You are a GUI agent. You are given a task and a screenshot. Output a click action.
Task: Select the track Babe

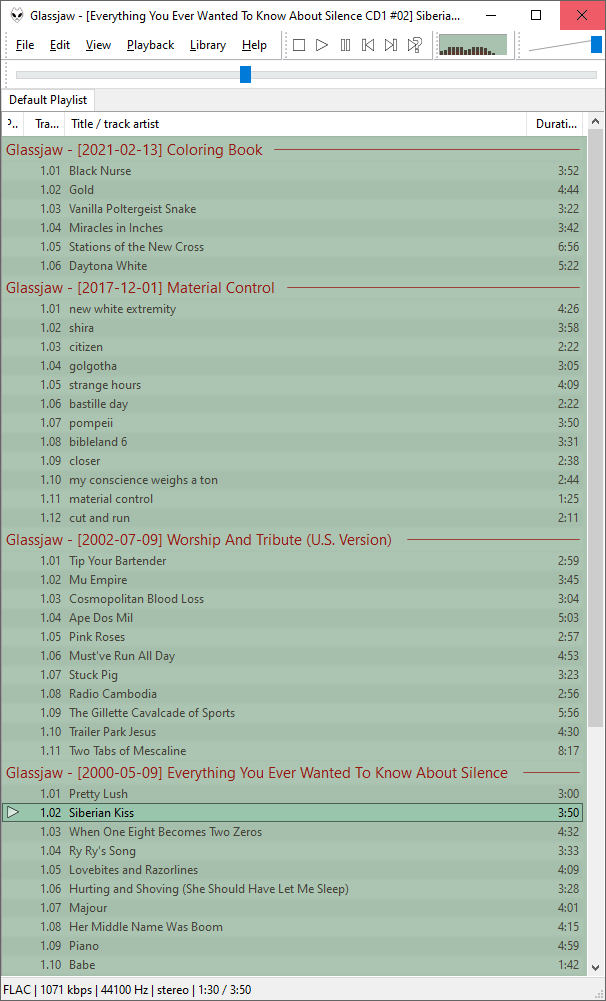(294, 965)
